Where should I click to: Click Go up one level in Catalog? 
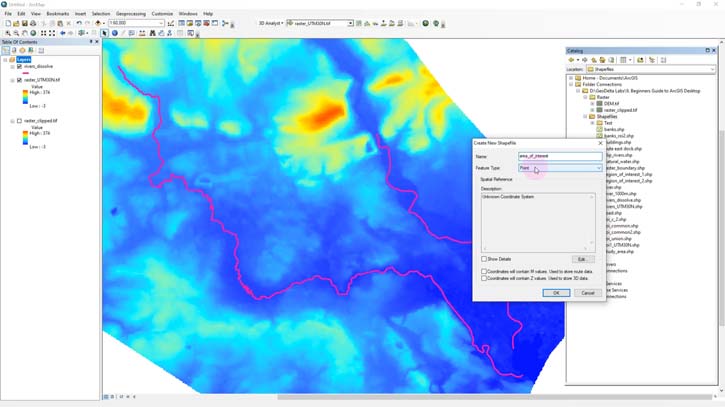(x=594, y=60)
